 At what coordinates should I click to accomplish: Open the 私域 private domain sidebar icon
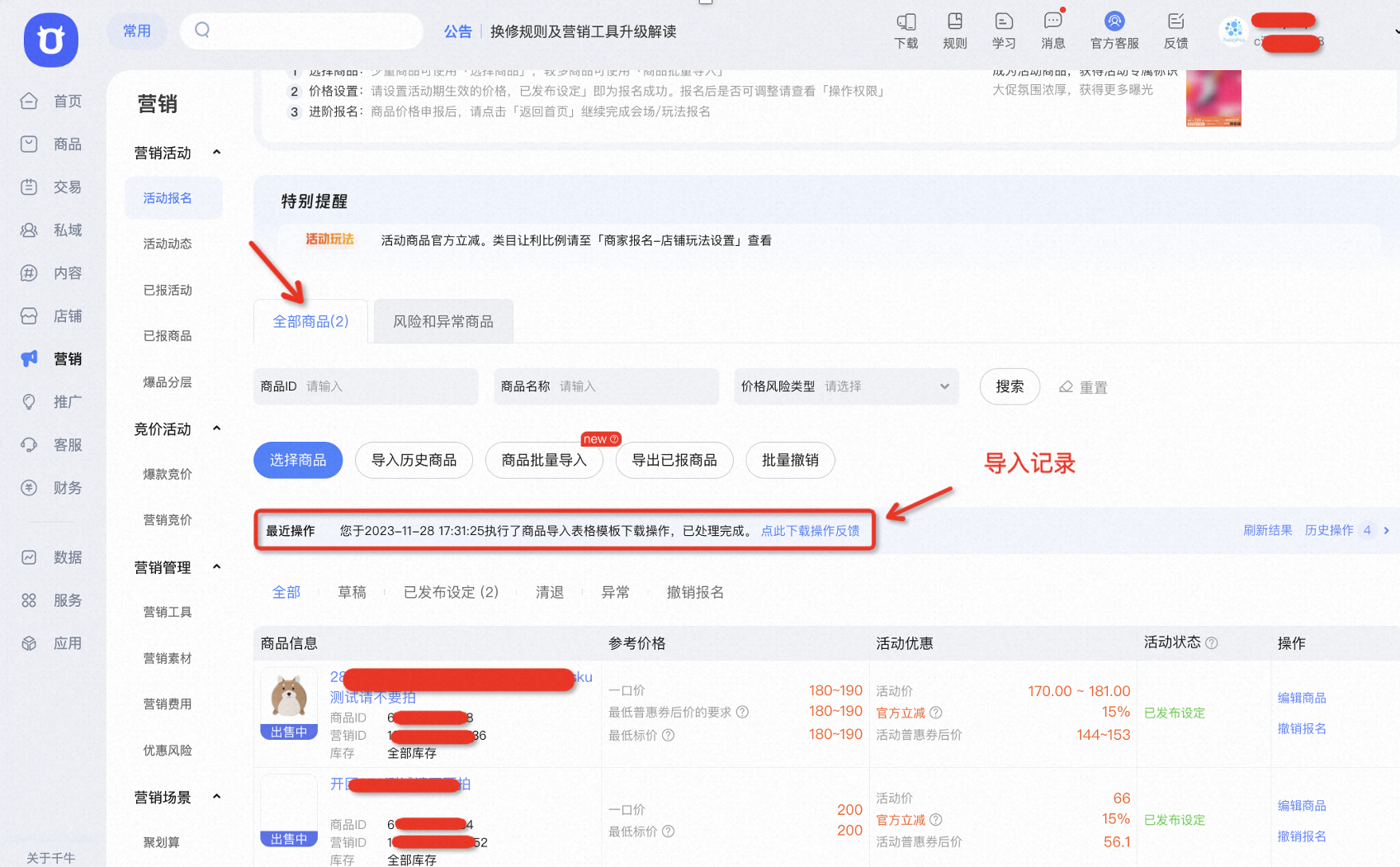point(29,230)
